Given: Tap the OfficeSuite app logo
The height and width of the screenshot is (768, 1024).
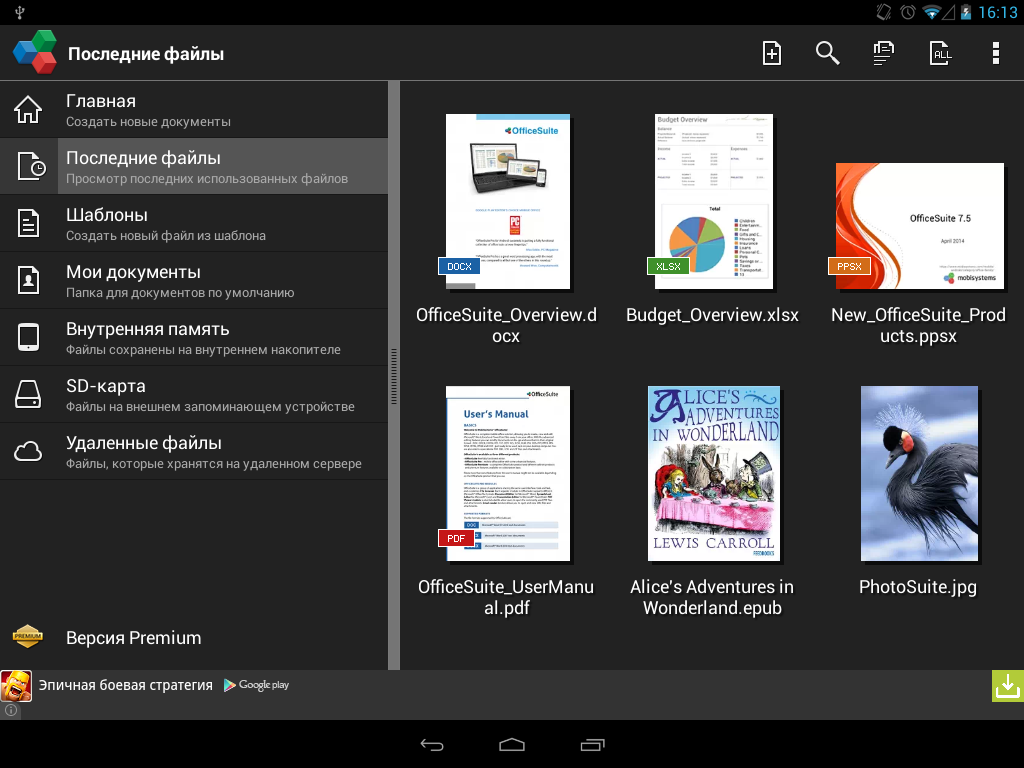Looking at the screenshot, I should (x=34, y=53).
